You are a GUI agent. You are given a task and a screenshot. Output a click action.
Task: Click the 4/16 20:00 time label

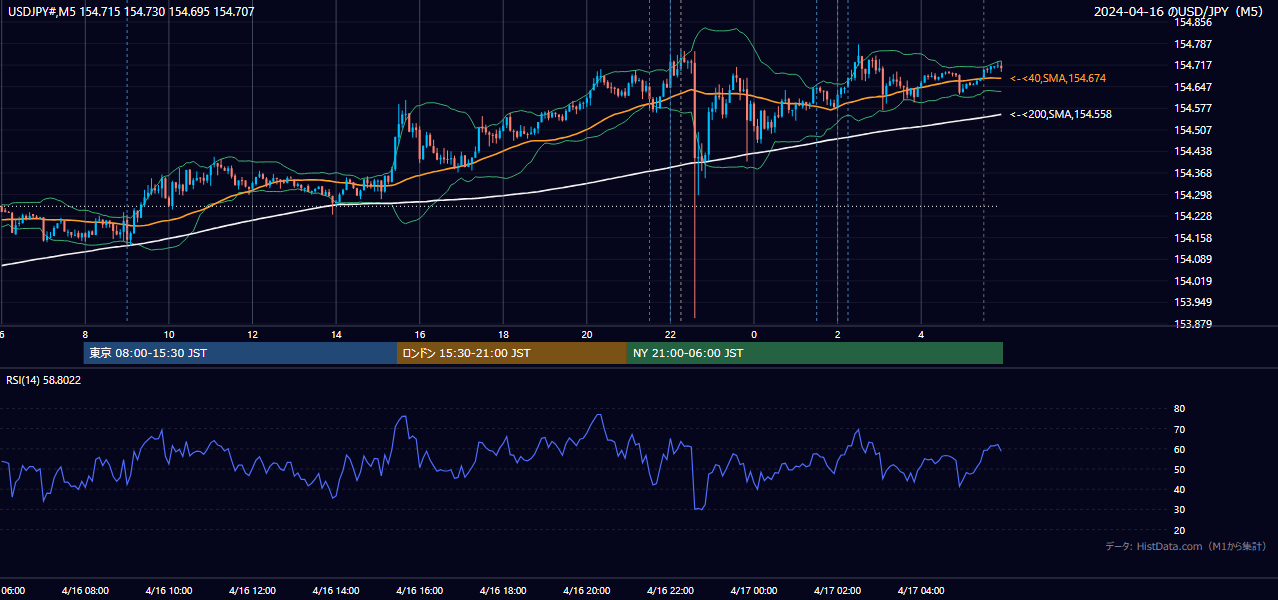tap(586, 591)
